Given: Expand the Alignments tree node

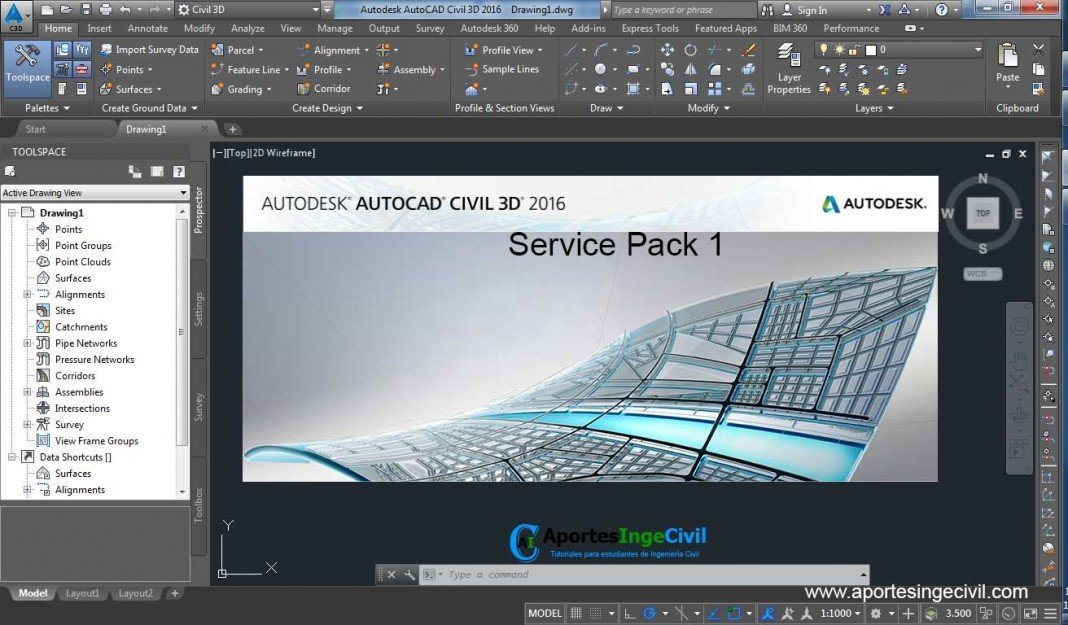Looking at the screenshot, I should 27,294.
